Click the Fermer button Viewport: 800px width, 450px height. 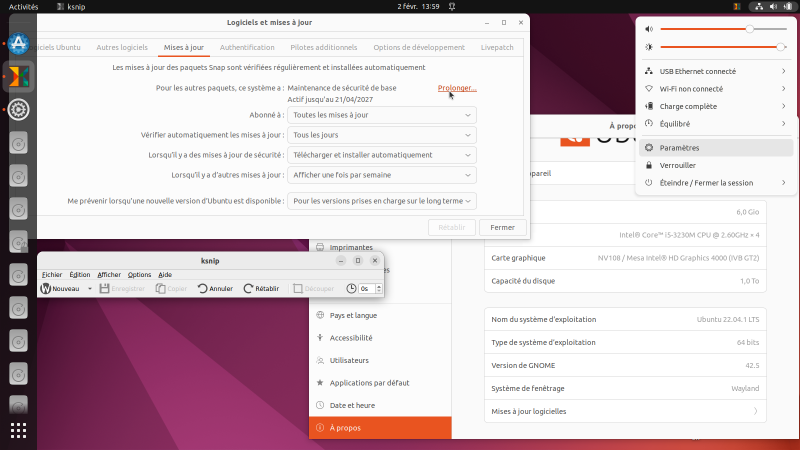[x=502, y=227]
